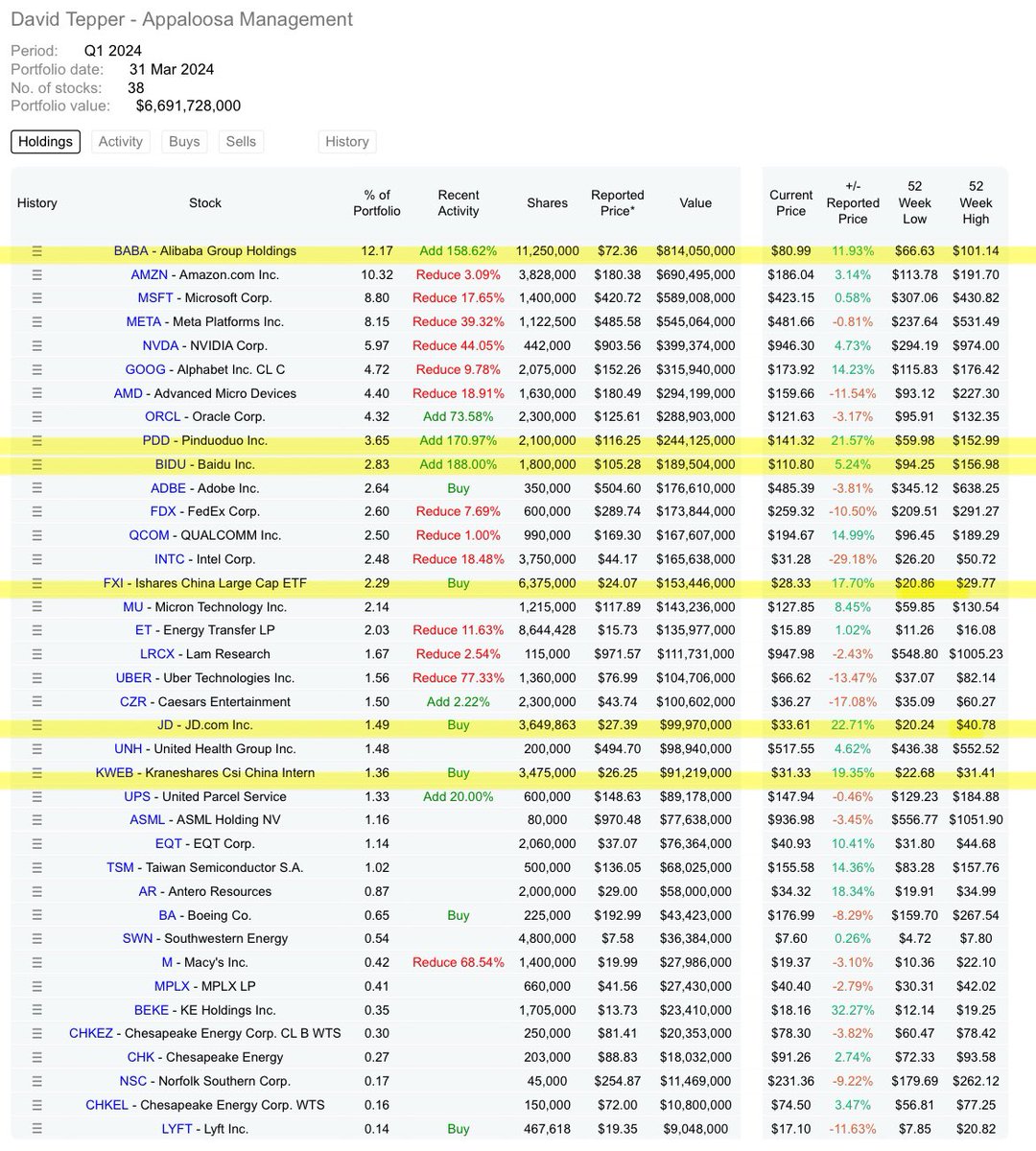Click the $814,050,000 value cell

coord(695,251)
